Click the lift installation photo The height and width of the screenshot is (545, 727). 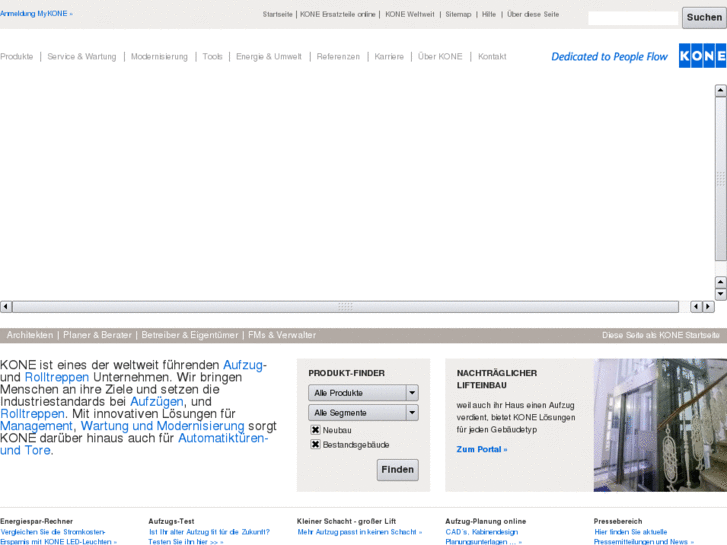pyautogui.click(x=660, y=425)
